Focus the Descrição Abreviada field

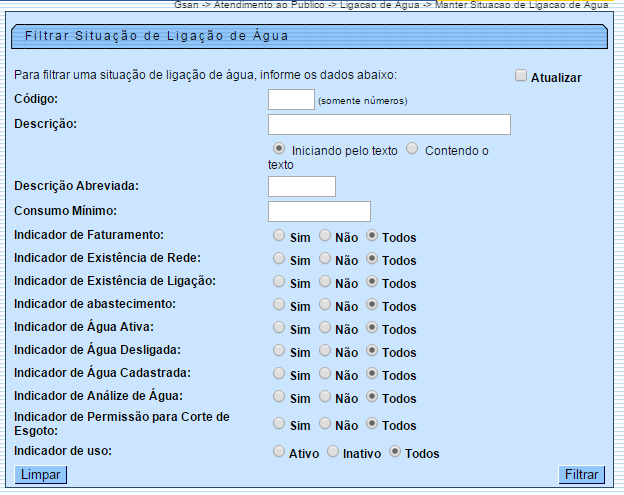click(x=302, y=187)
